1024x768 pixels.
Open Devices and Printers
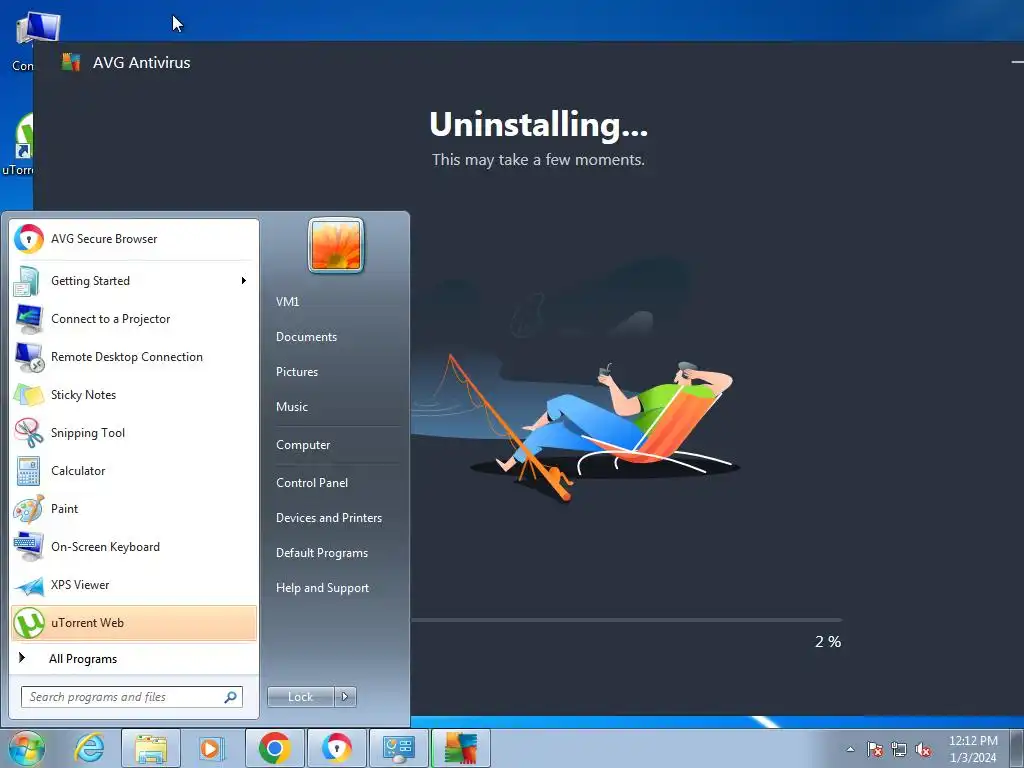click(329, 518)
